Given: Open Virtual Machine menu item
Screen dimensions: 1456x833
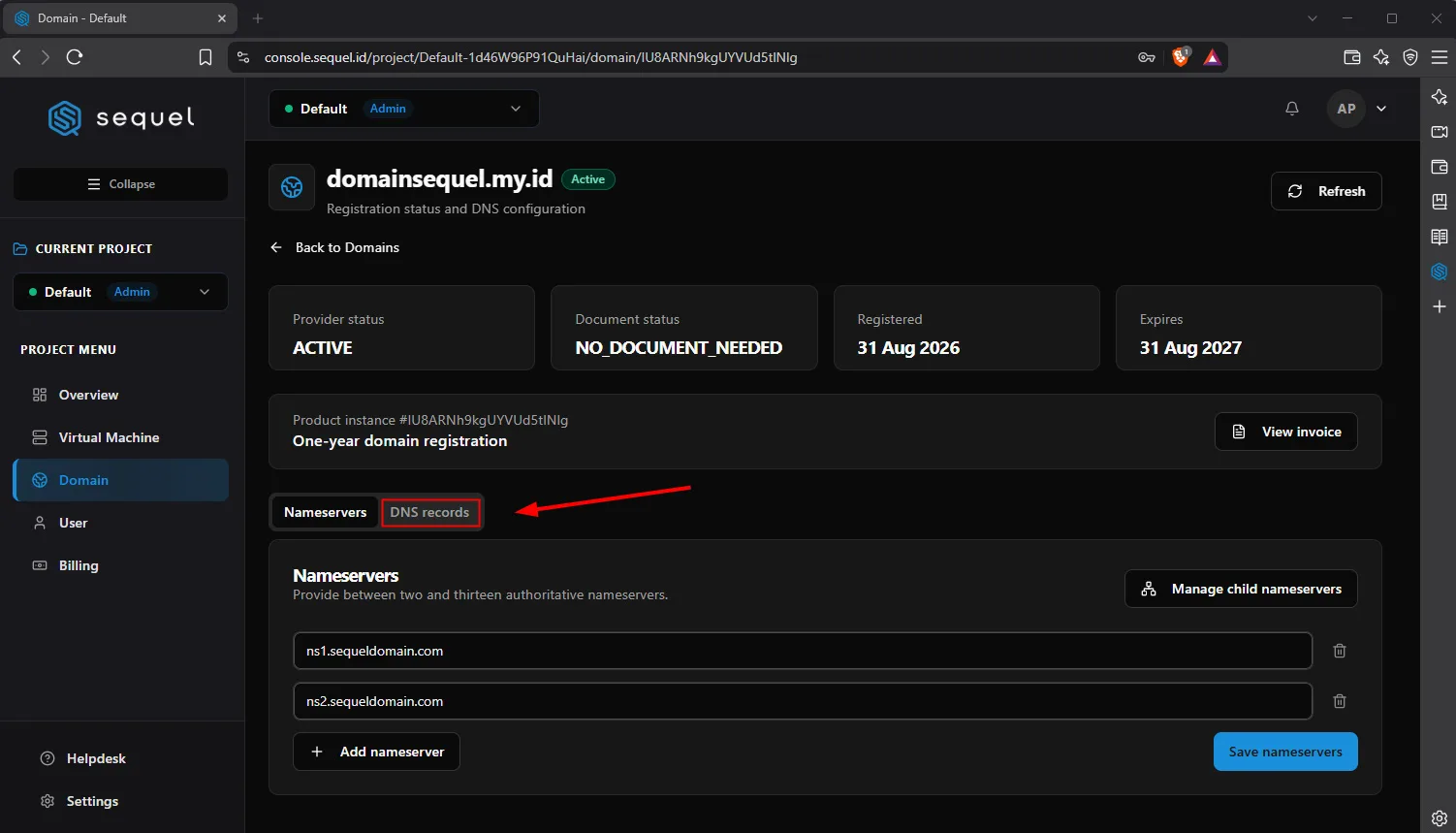Looking at the screenshot, I should pos(121,437).
